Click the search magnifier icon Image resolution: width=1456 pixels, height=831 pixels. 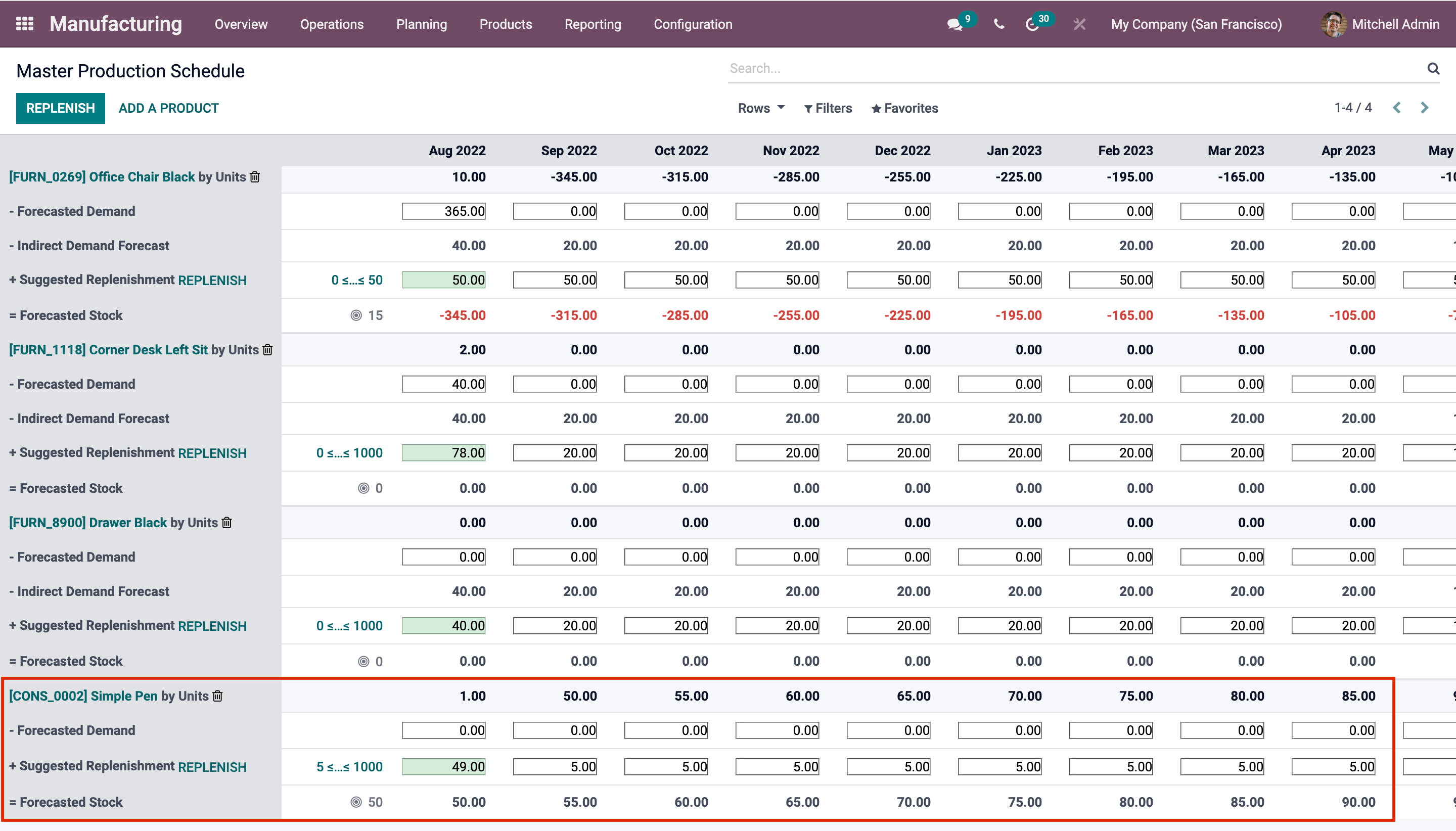[x=1433, y=68]
